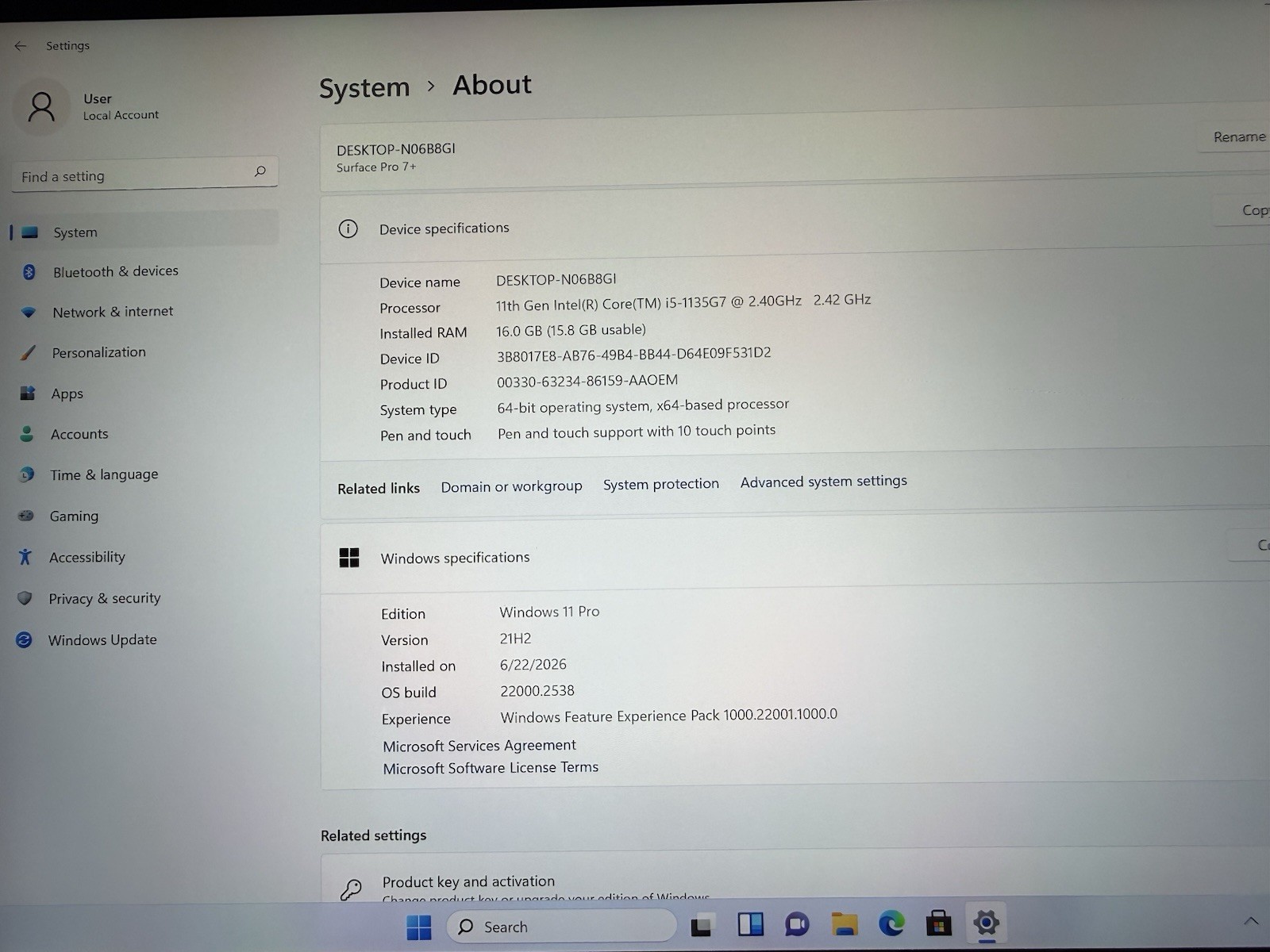Focus the Find a setting search box
This screenshot has width=1270, height=952.
click(x=144, y=175)
